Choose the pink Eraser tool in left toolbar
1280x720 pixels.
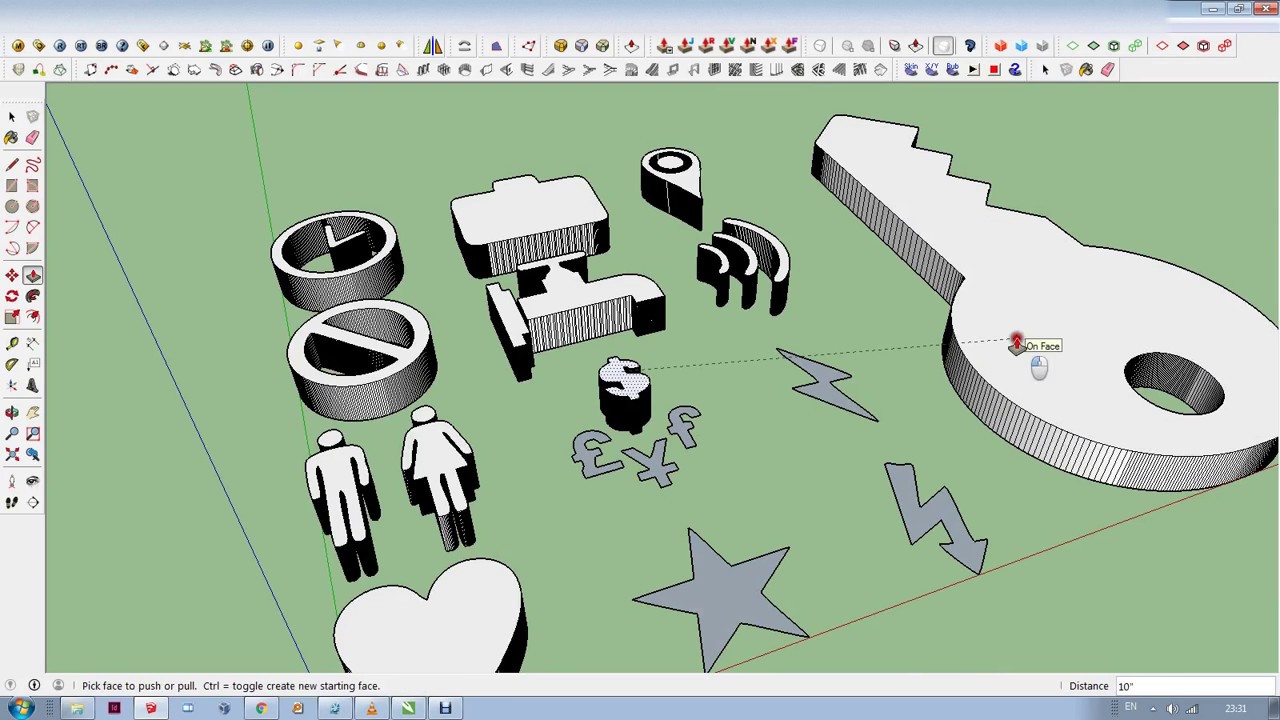(33, 138)
